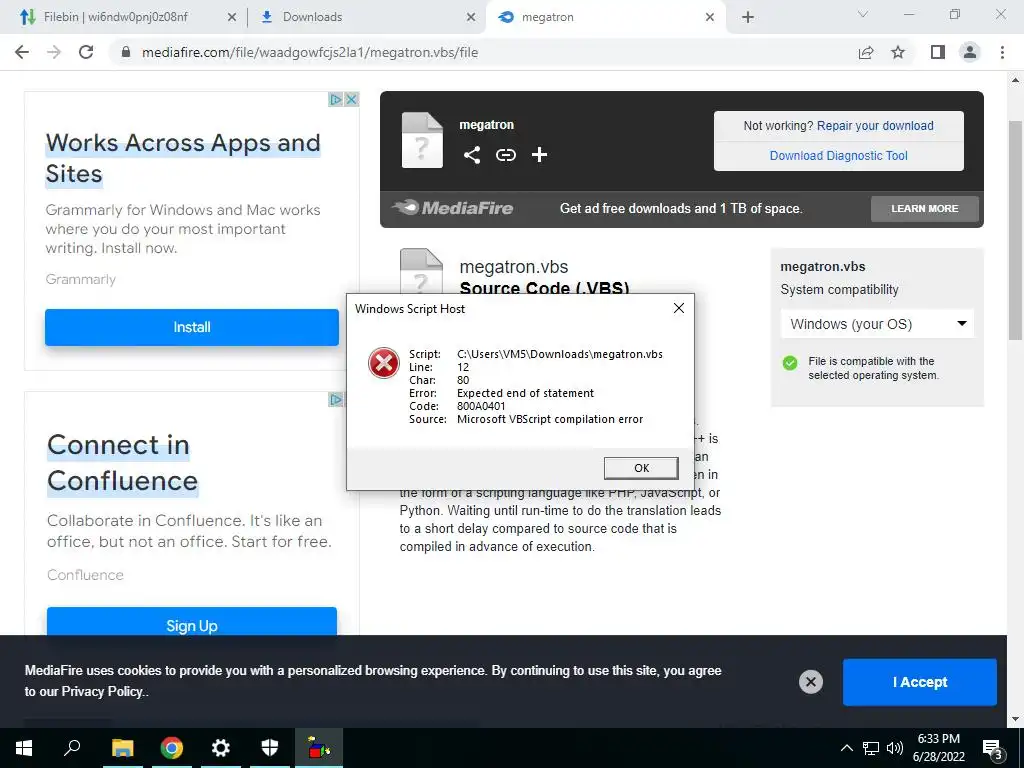The width and height of the screenshot is (1024, 768).
Task: Click the megatron.vbs file name heading
Action: tap(514, 266)
